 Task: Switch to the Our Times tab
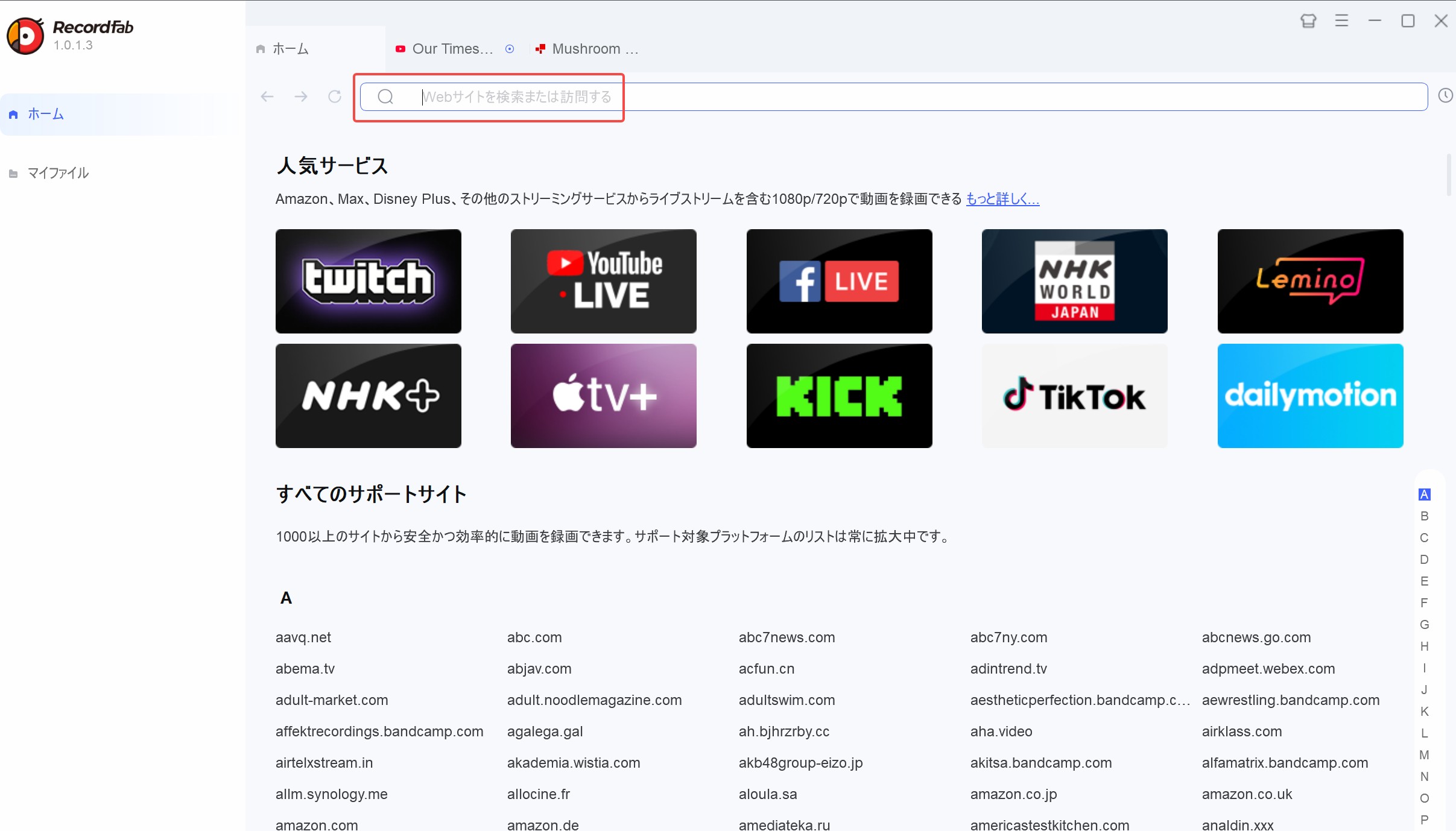[452, 49]
